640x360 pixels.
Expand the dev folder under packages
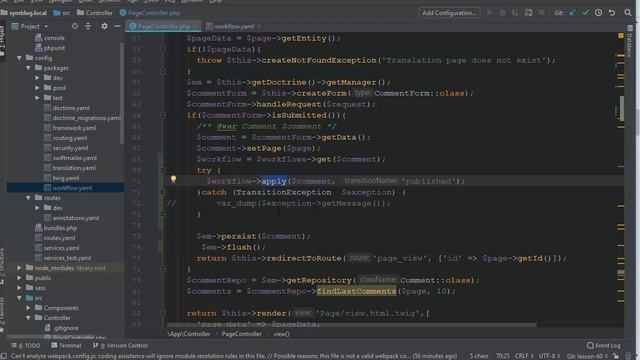tap(37, 78)
